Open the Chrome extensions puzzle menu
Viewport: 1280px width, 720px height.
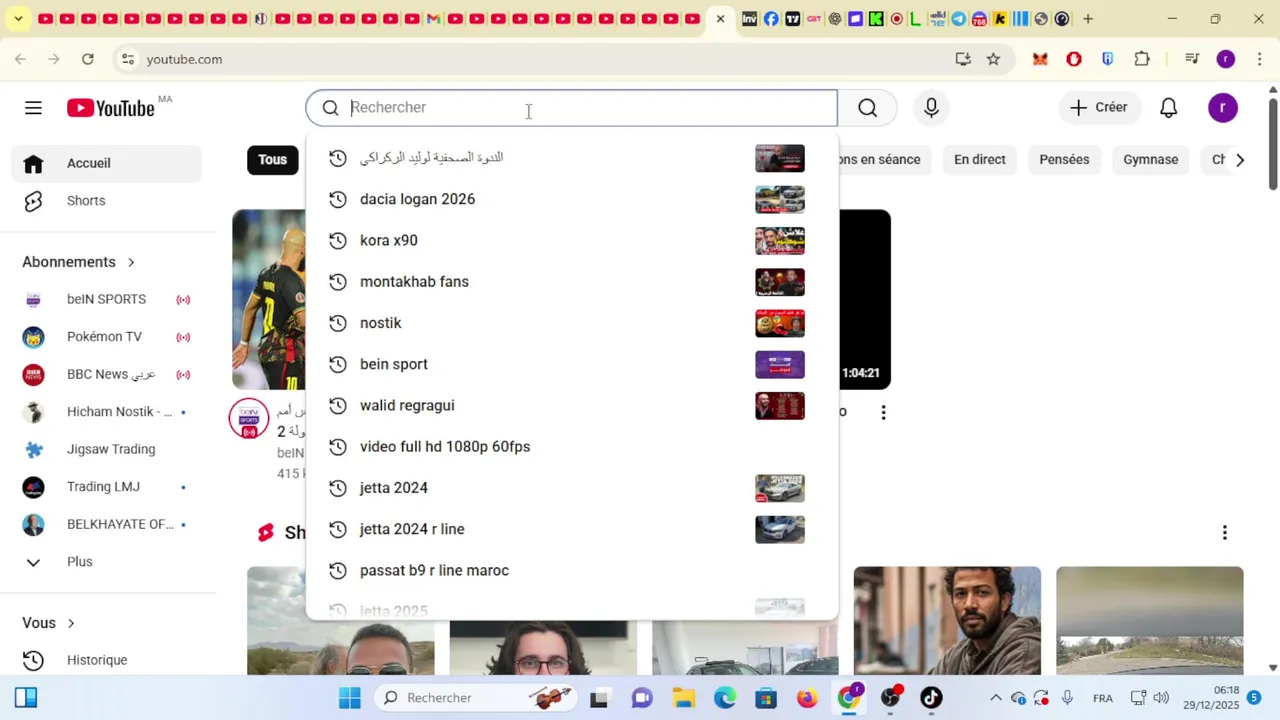tap(1142, 59)
